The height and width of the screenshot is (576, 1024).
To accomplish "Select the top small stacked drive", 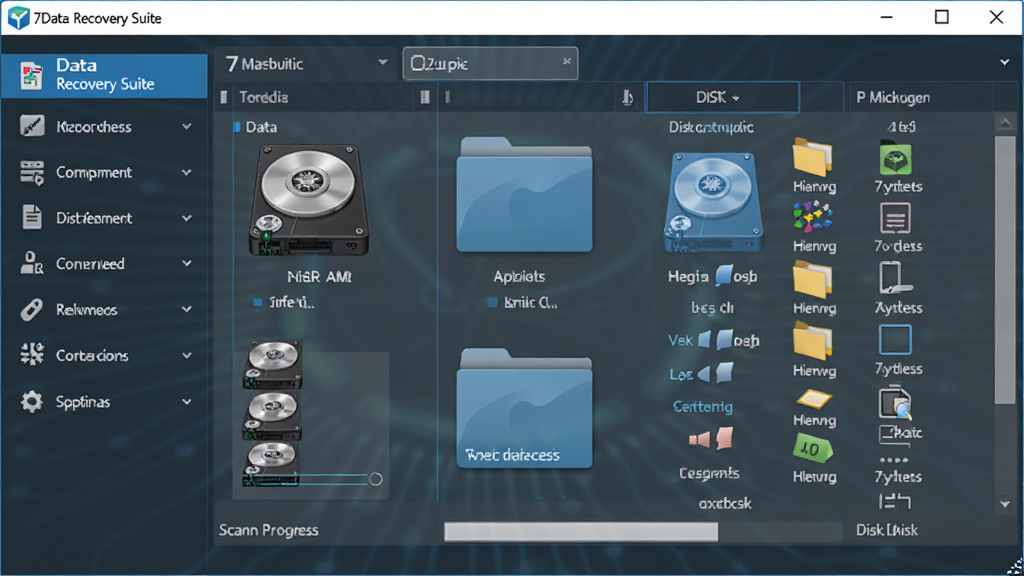I will 272,364.
